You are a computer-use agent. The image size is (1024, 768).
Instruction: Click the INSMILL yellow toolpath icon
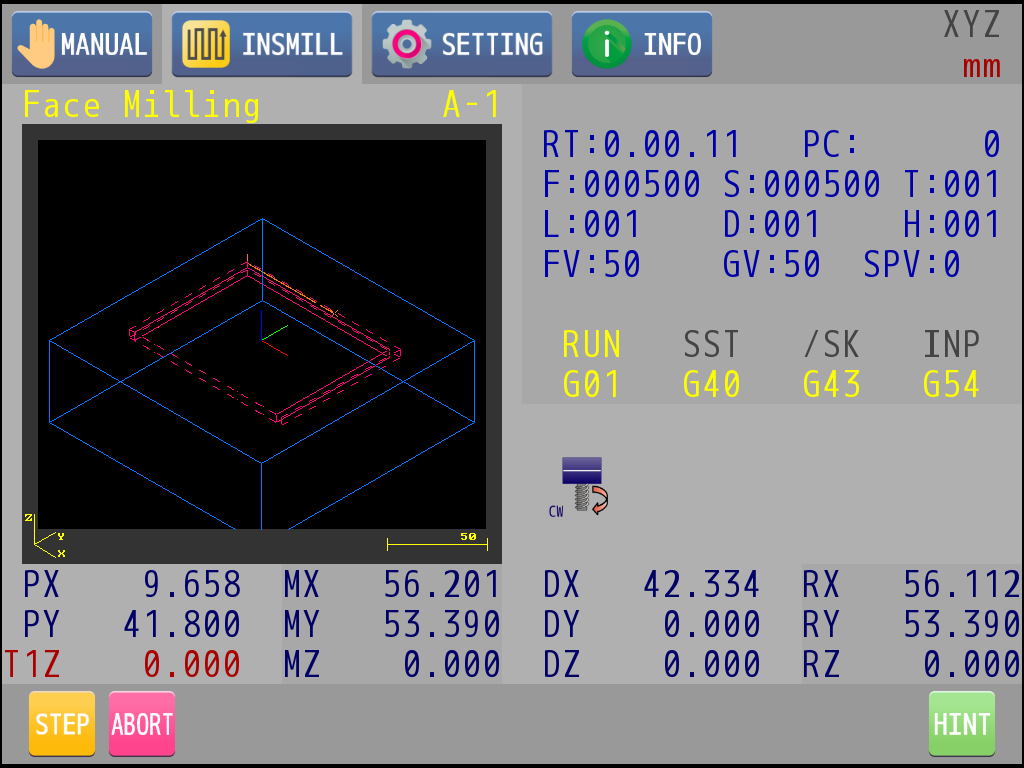pyautogui.click(x=207, y=44)
